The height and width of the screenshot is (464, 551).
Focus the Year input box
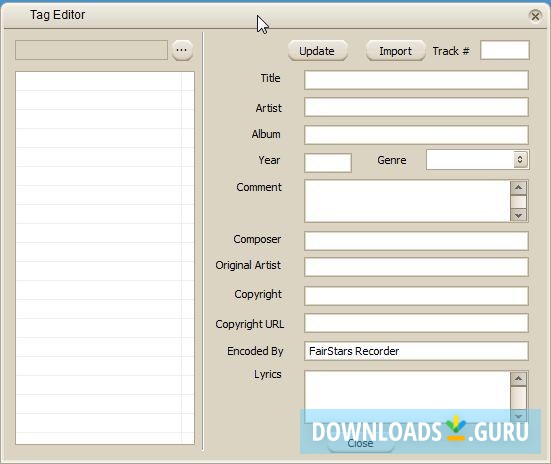tap(328, 163)
